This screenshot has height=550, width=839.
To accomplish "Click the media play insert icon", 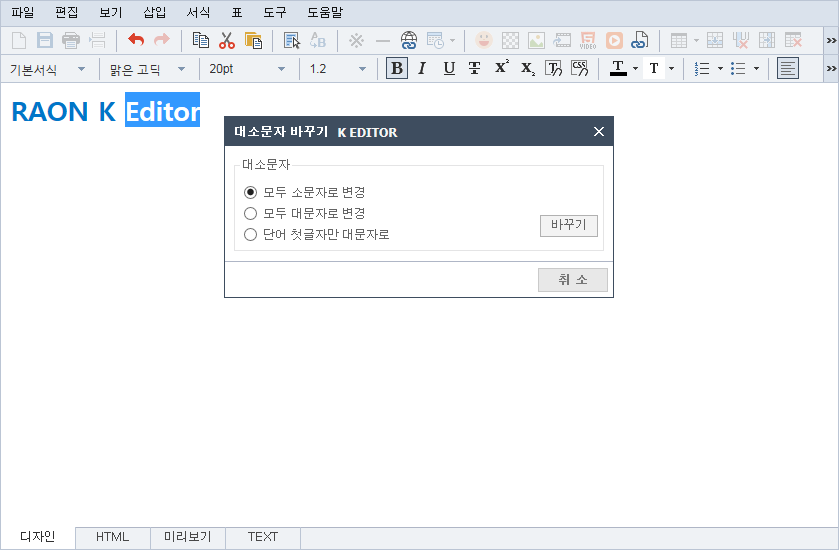I will coord(614,41).
